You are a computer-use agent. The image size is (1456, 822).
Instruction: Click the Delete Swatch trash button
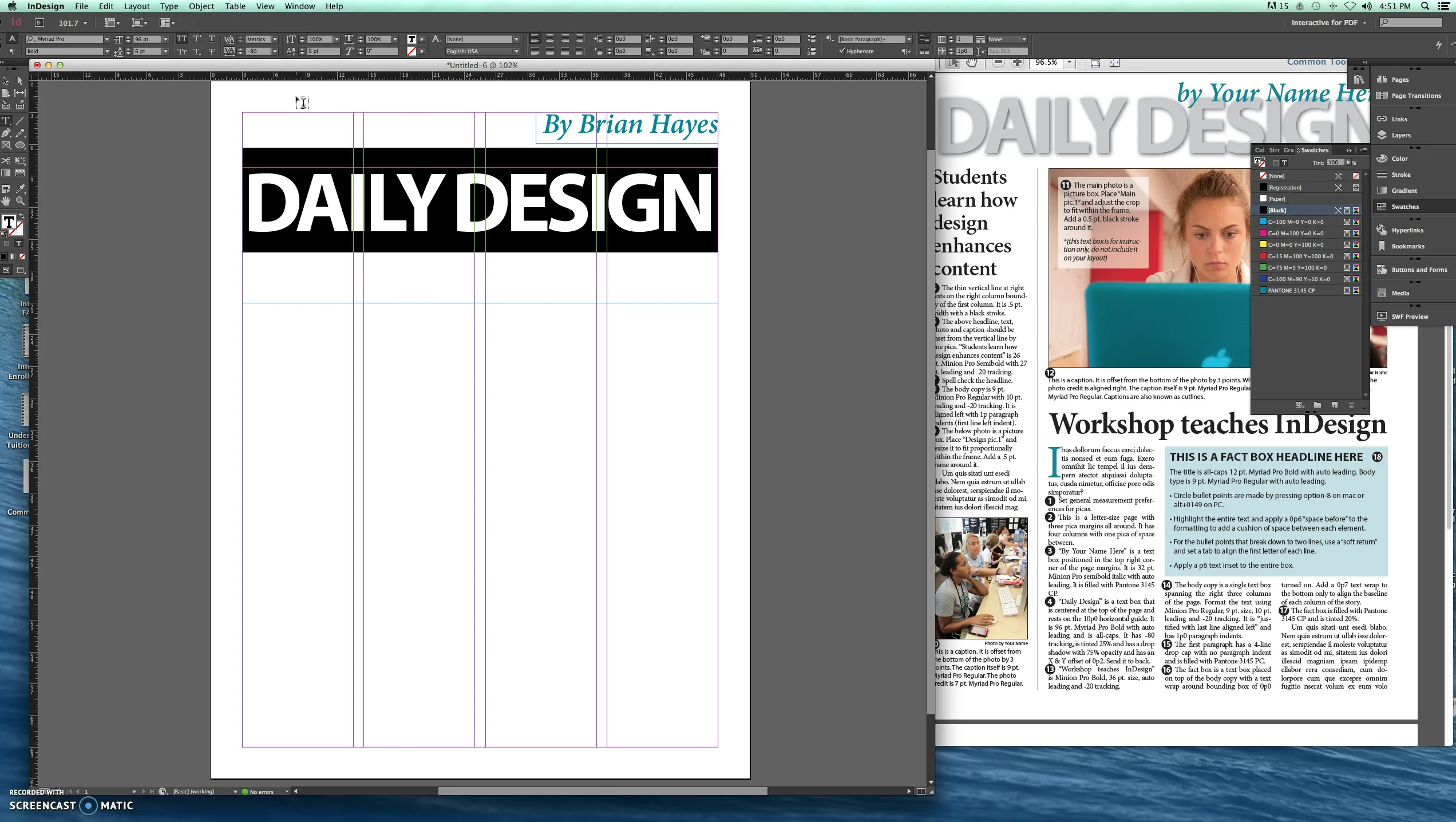tap(1351, 405)
